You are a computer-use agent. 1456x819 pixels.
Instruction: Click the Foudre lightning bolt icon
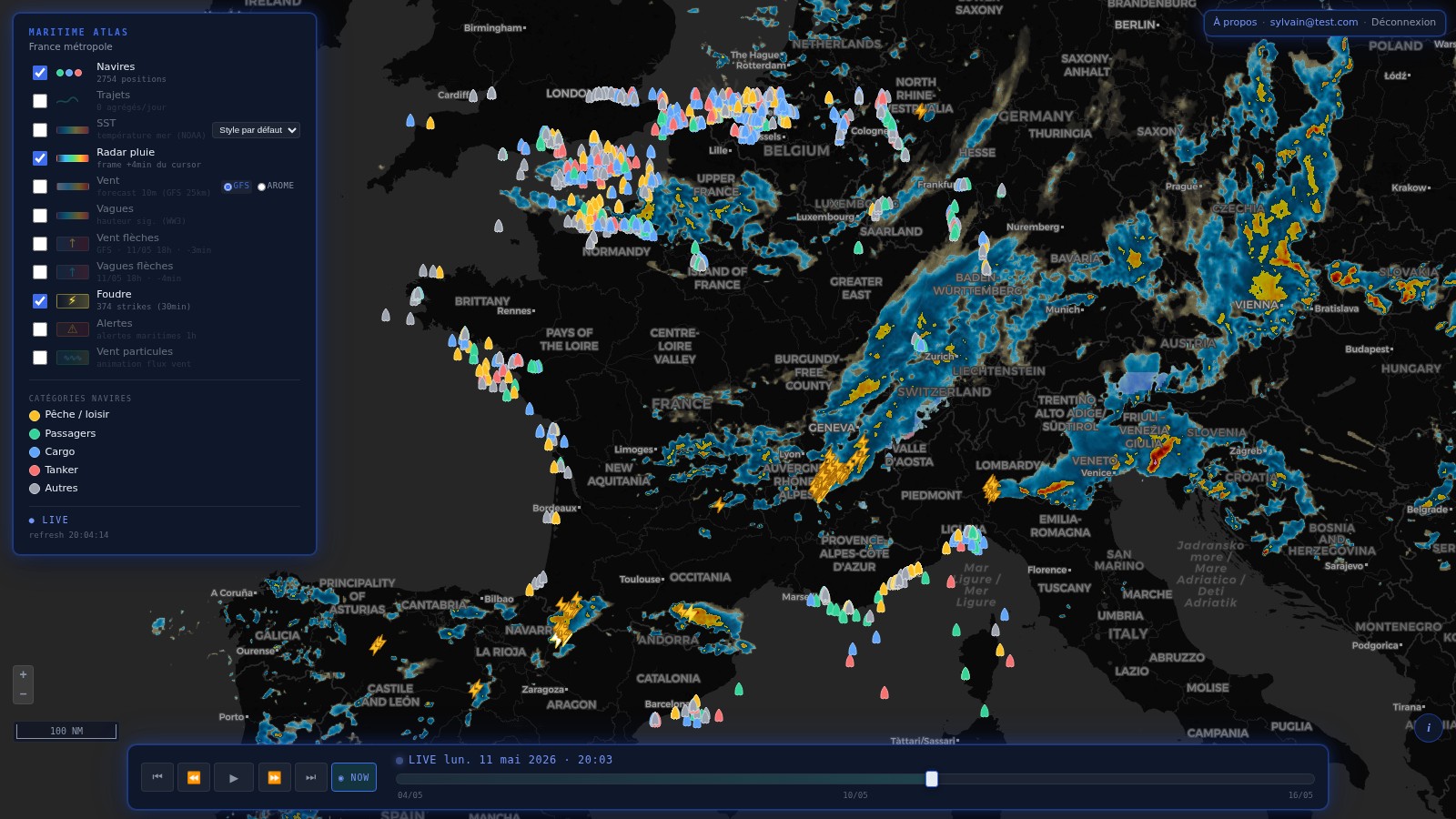pos(73,301)
